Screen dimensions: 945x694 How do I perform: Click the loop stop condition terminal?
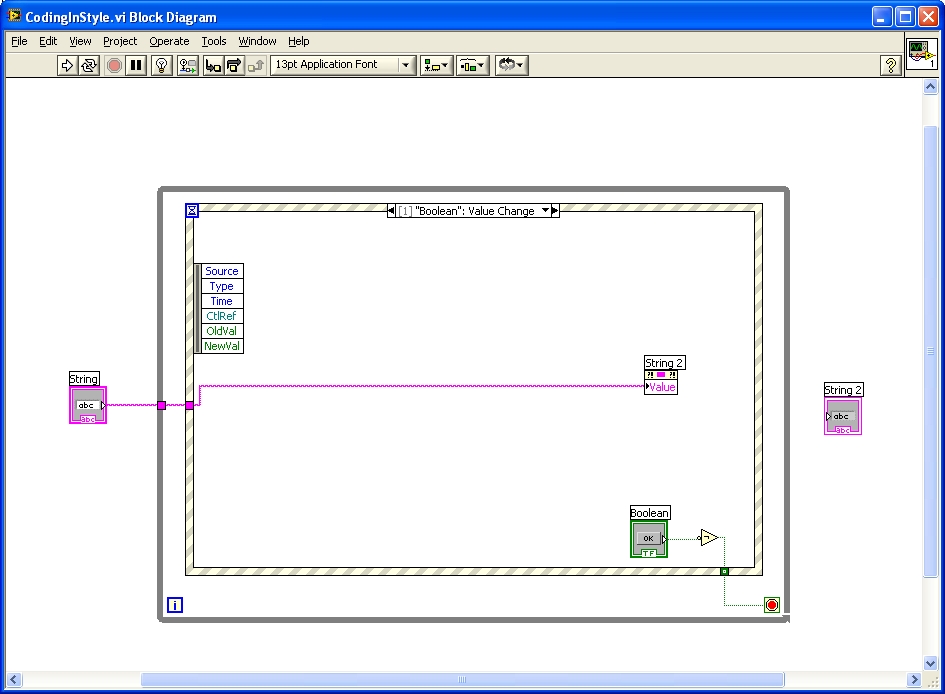click(771, 605)
